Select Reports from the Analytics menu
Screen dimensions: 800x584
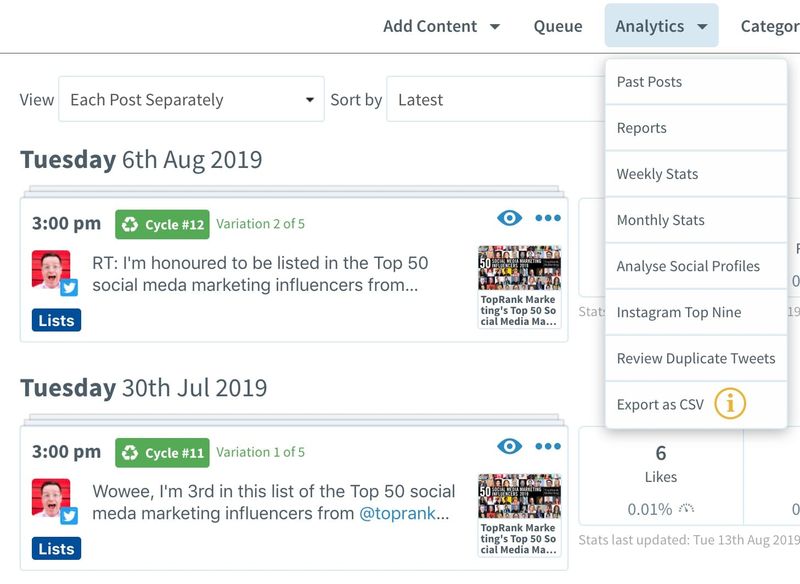[696, 128]
